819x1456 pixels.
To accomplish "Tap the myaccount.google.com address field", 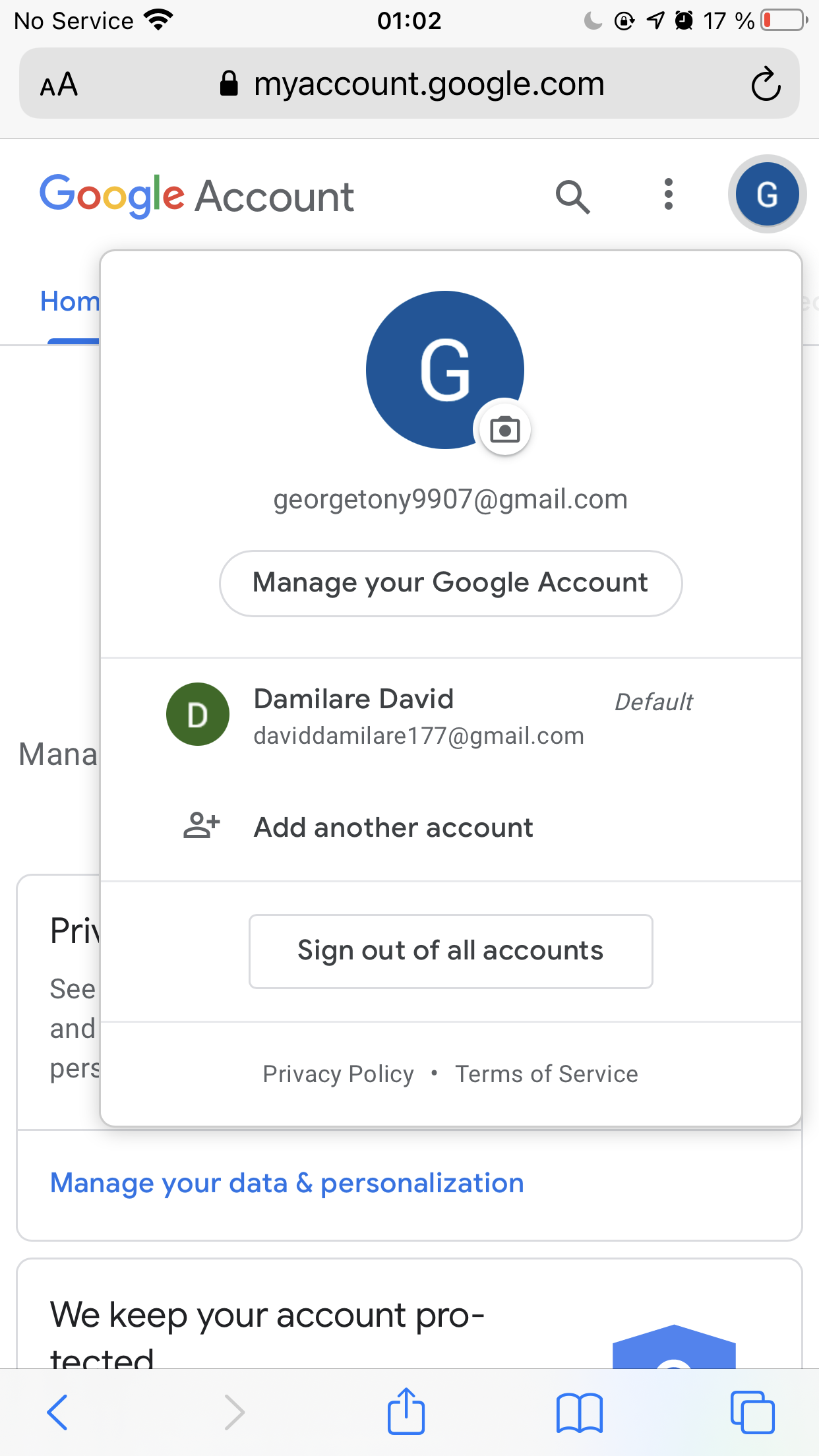I will [x=429, y=84].
